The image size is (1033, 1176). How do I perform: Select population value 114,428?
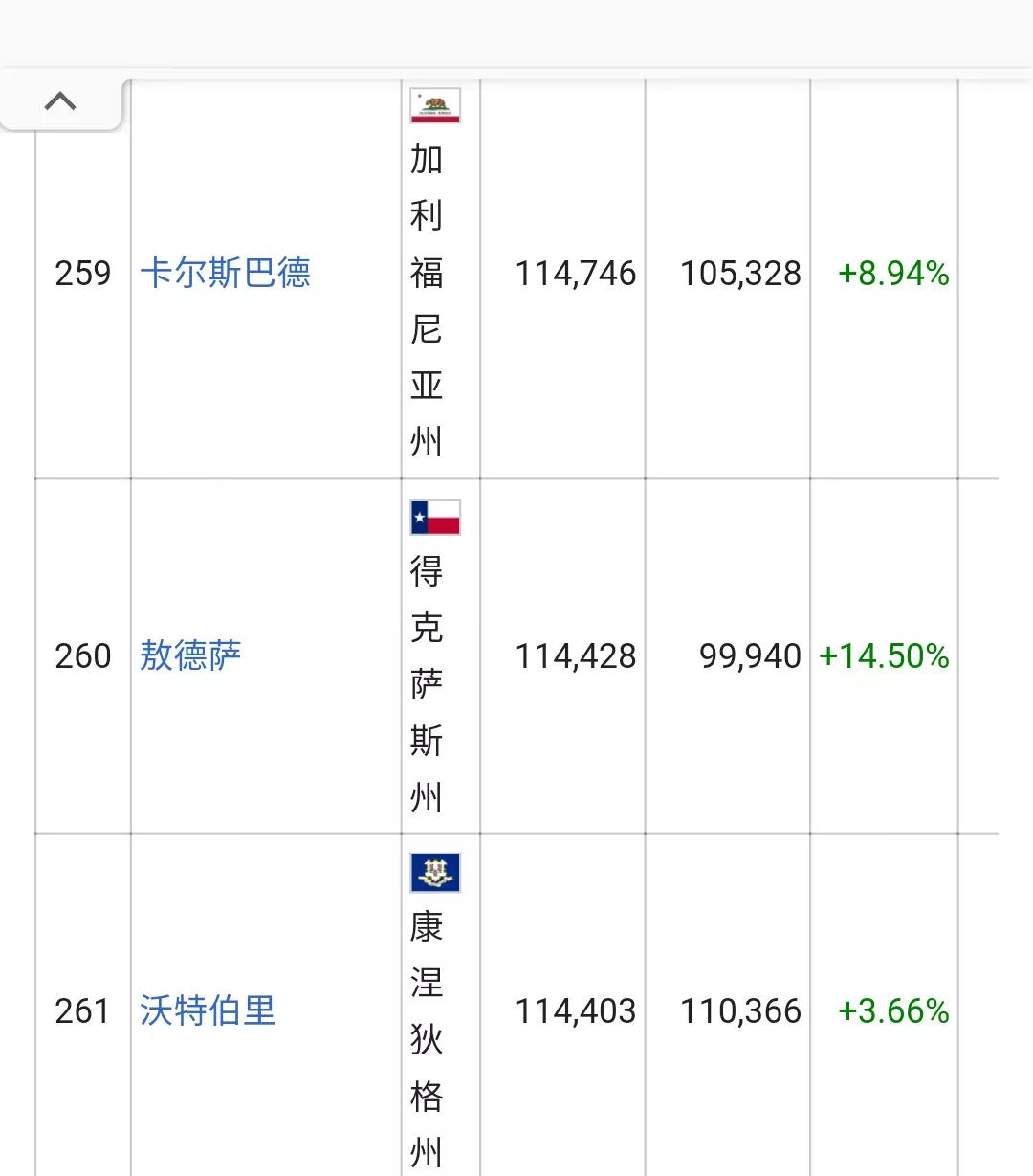(x=576, y=656)
